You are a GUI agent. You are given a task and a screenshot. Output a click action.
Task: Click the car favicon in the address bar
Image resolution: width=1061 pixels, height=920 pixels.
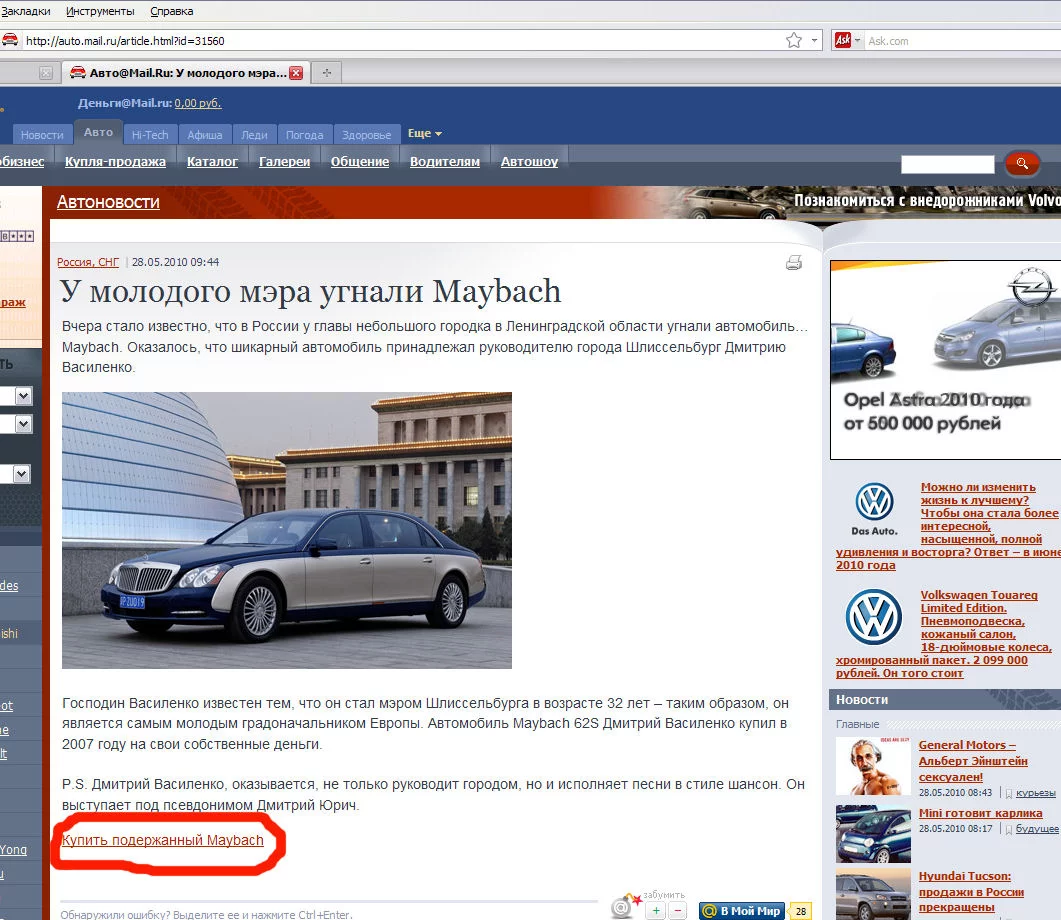[10, 40]
